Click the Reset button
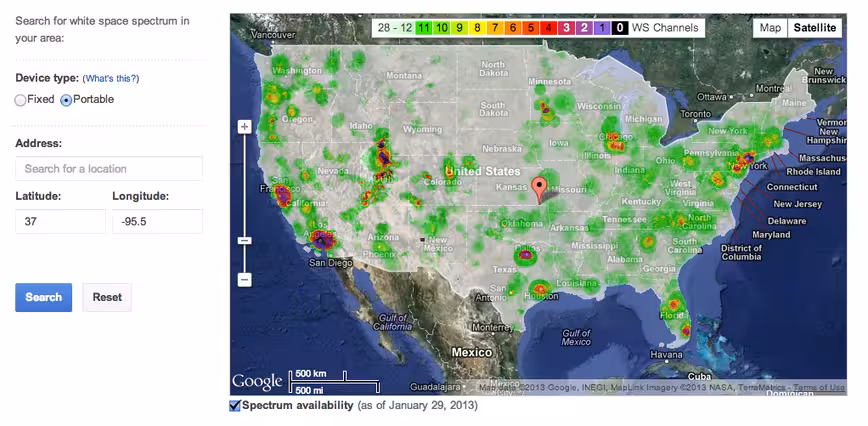868x426 pixels. 107,297
